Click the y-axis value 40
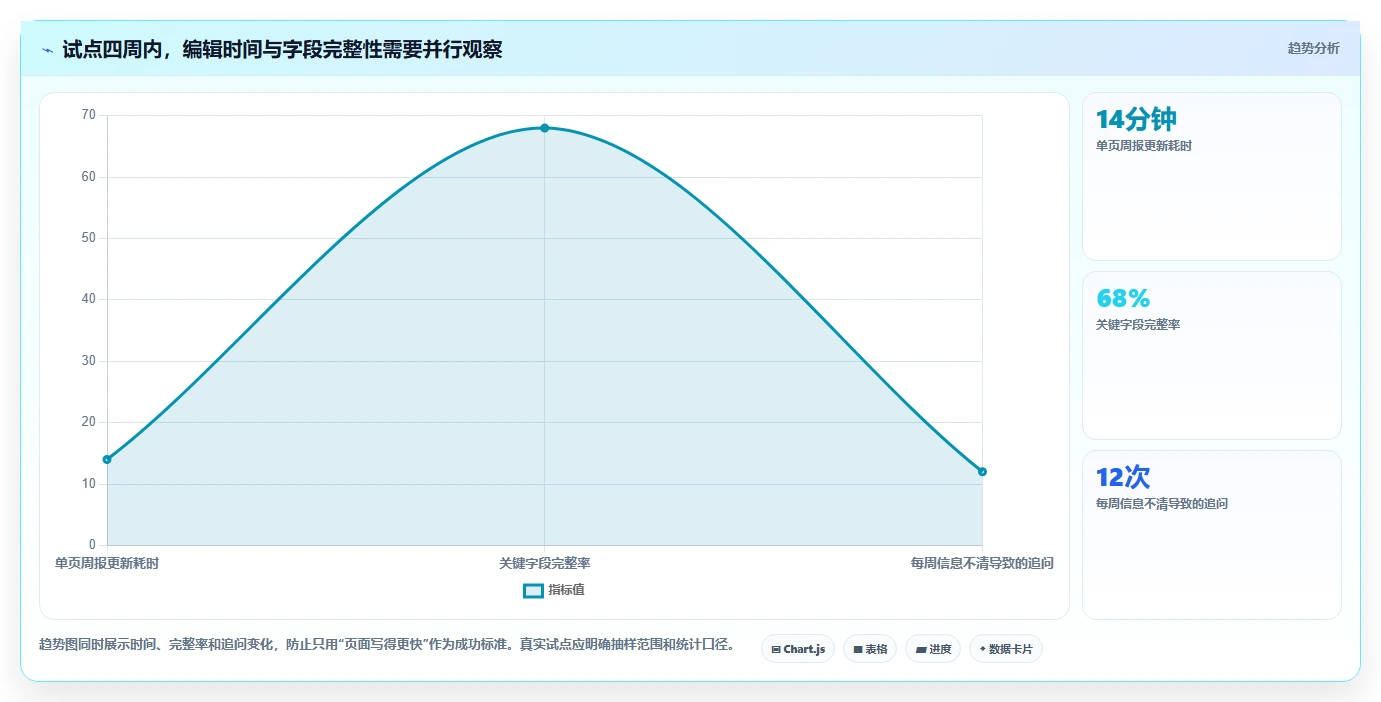The image size is (1381, 702). tap(89, 299)
